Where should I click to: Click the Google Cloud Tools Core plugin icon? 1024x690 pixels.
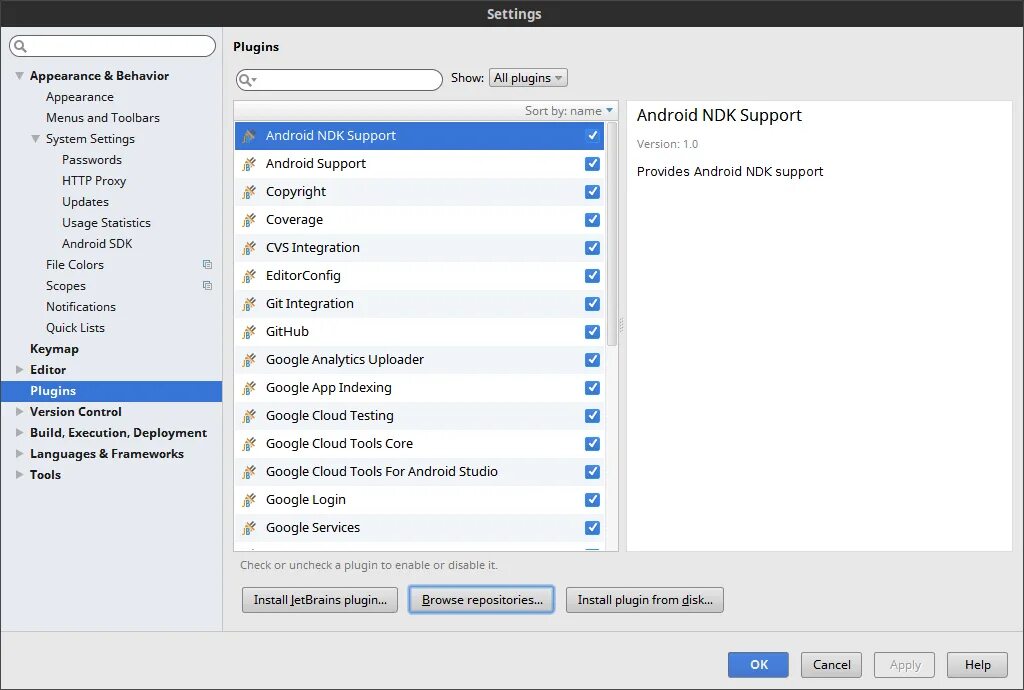coord(249,444)
